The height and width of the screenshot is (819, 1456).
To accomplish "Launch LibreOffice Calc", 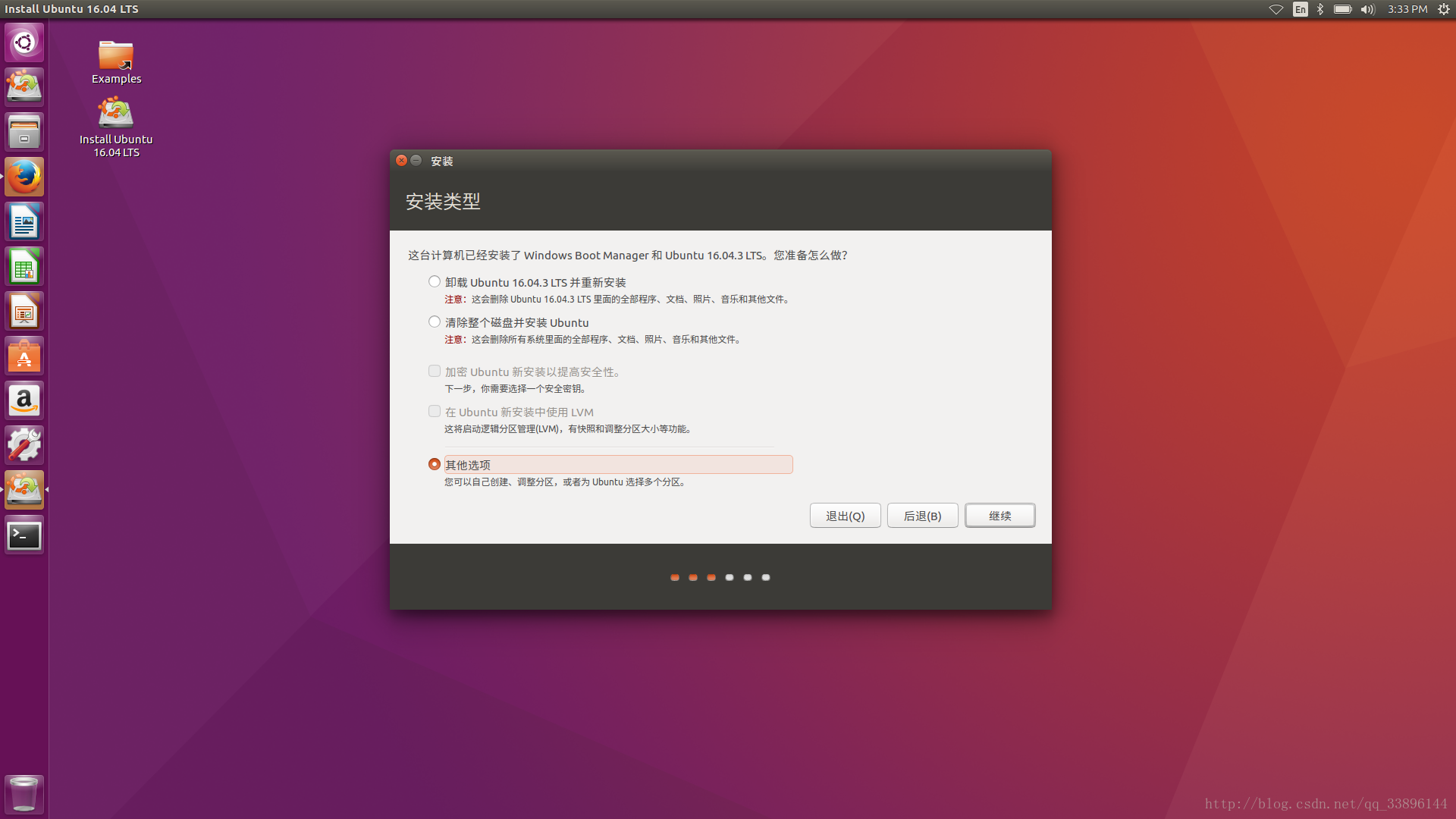I will [x=24, y=266].
